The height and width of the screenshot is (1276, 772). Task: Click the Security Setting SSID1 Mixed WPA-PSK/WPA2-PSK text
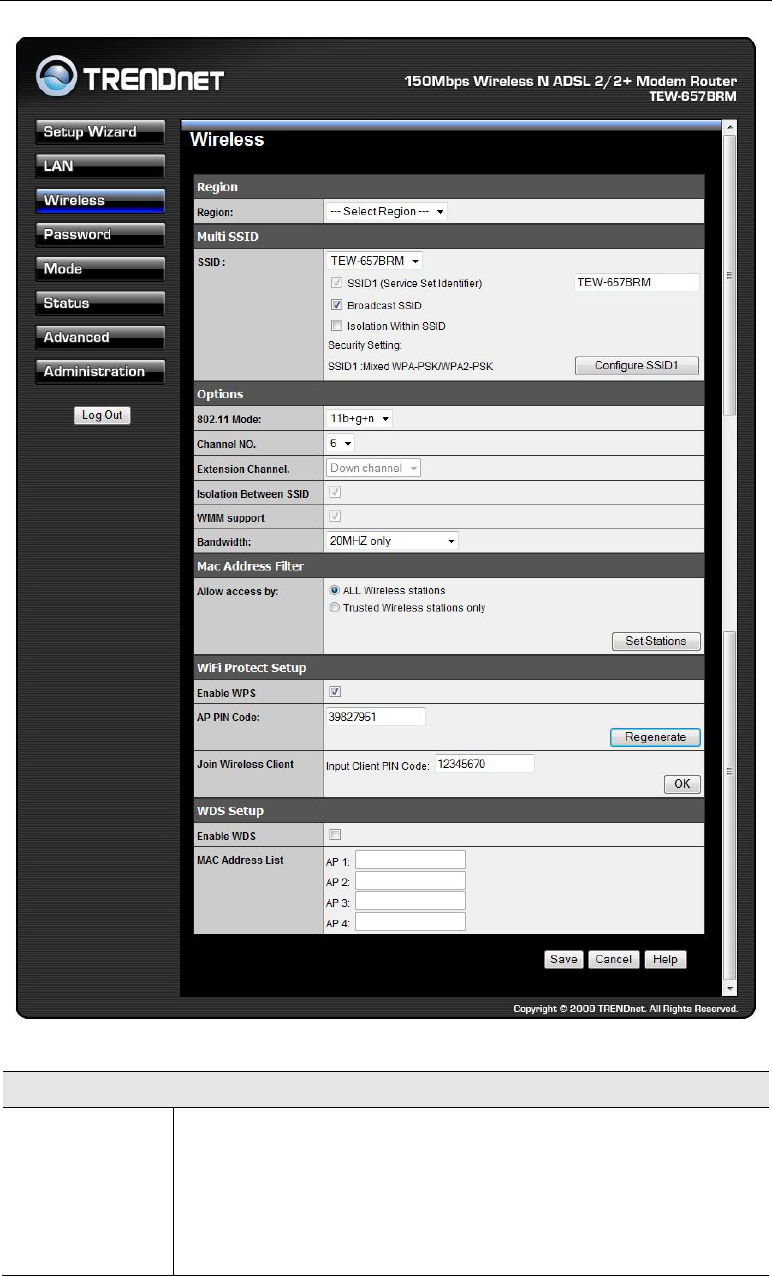pyautogui.click(x=411, y=367)
